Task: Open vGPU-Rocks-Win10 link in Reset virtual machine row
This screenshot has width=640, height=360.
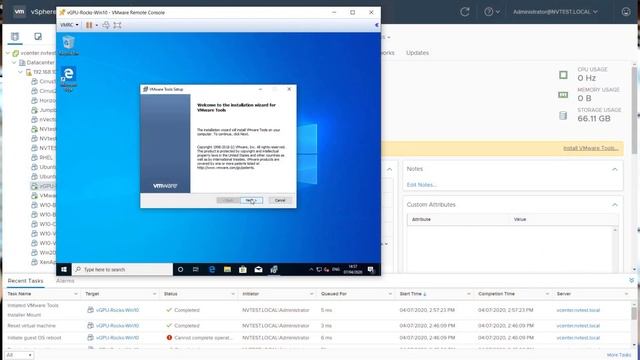Action: [x=117, y=326]
